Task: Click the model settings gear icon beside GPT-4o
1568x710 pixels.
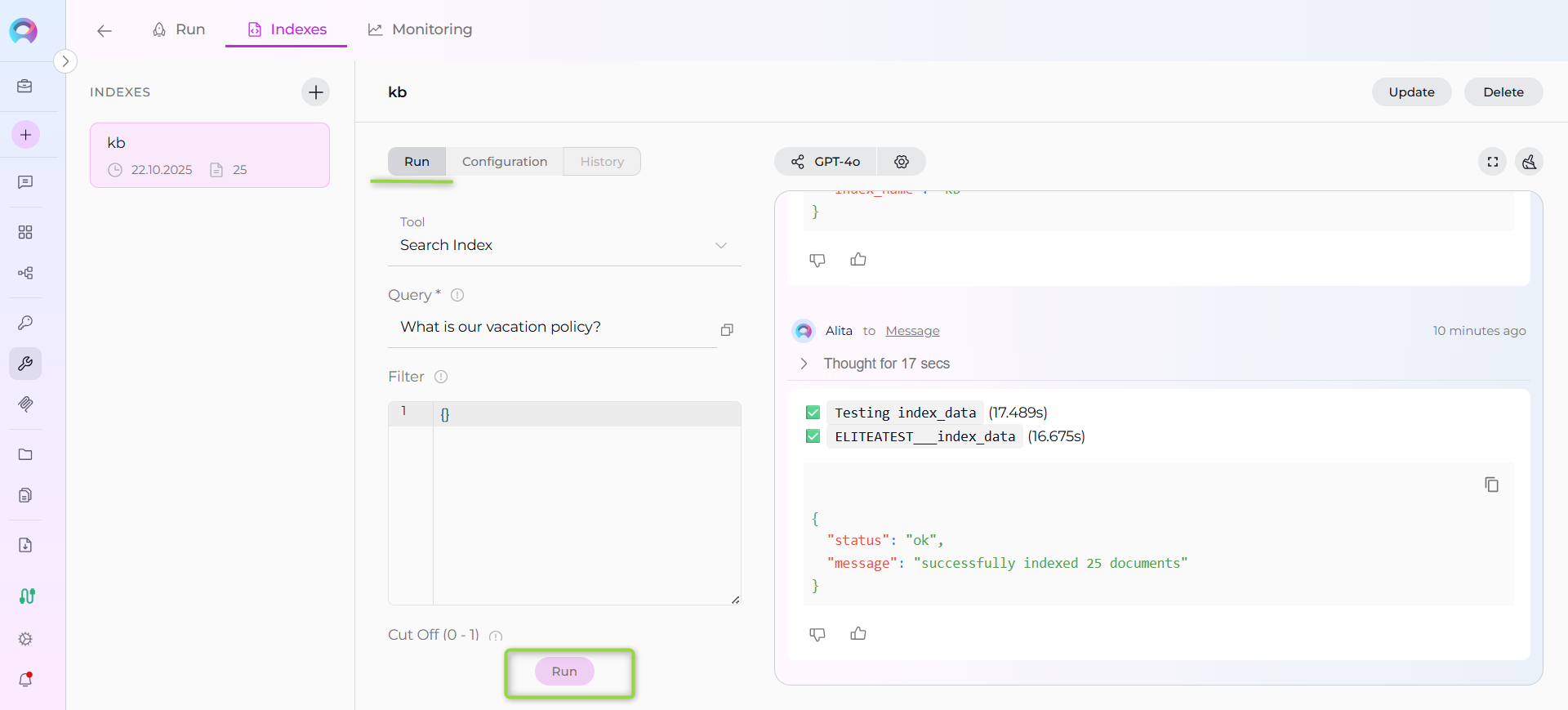Action: (901, 162)
